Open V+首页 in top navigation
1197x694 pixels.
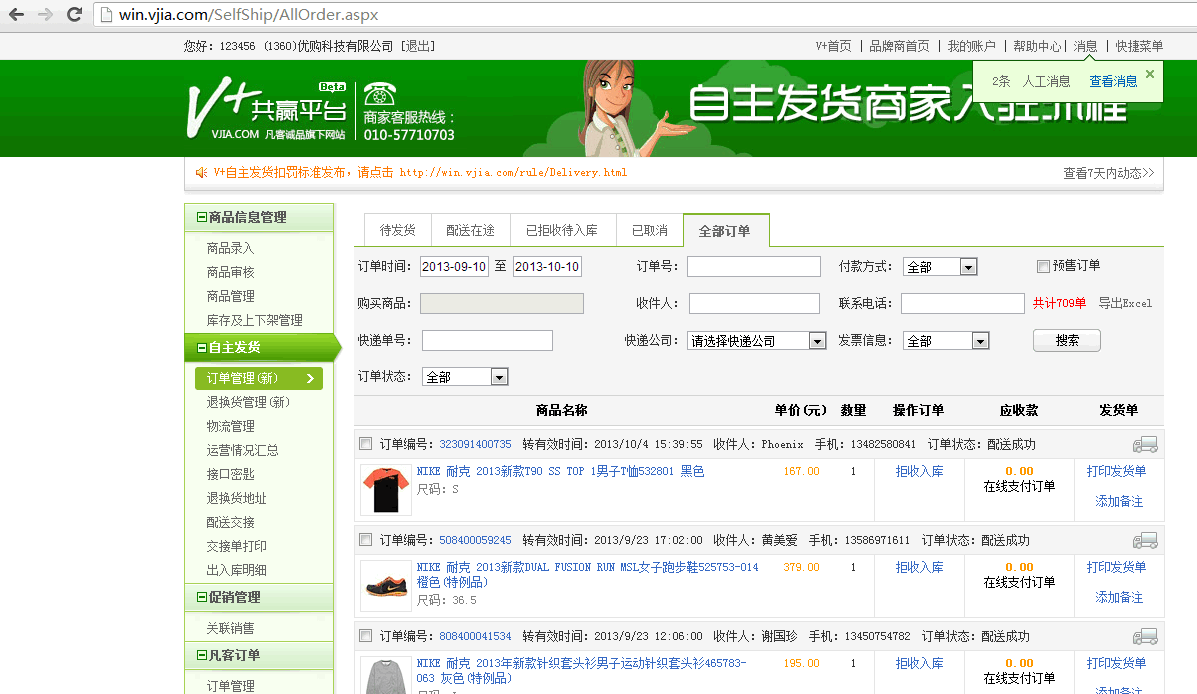click(834, 46)
